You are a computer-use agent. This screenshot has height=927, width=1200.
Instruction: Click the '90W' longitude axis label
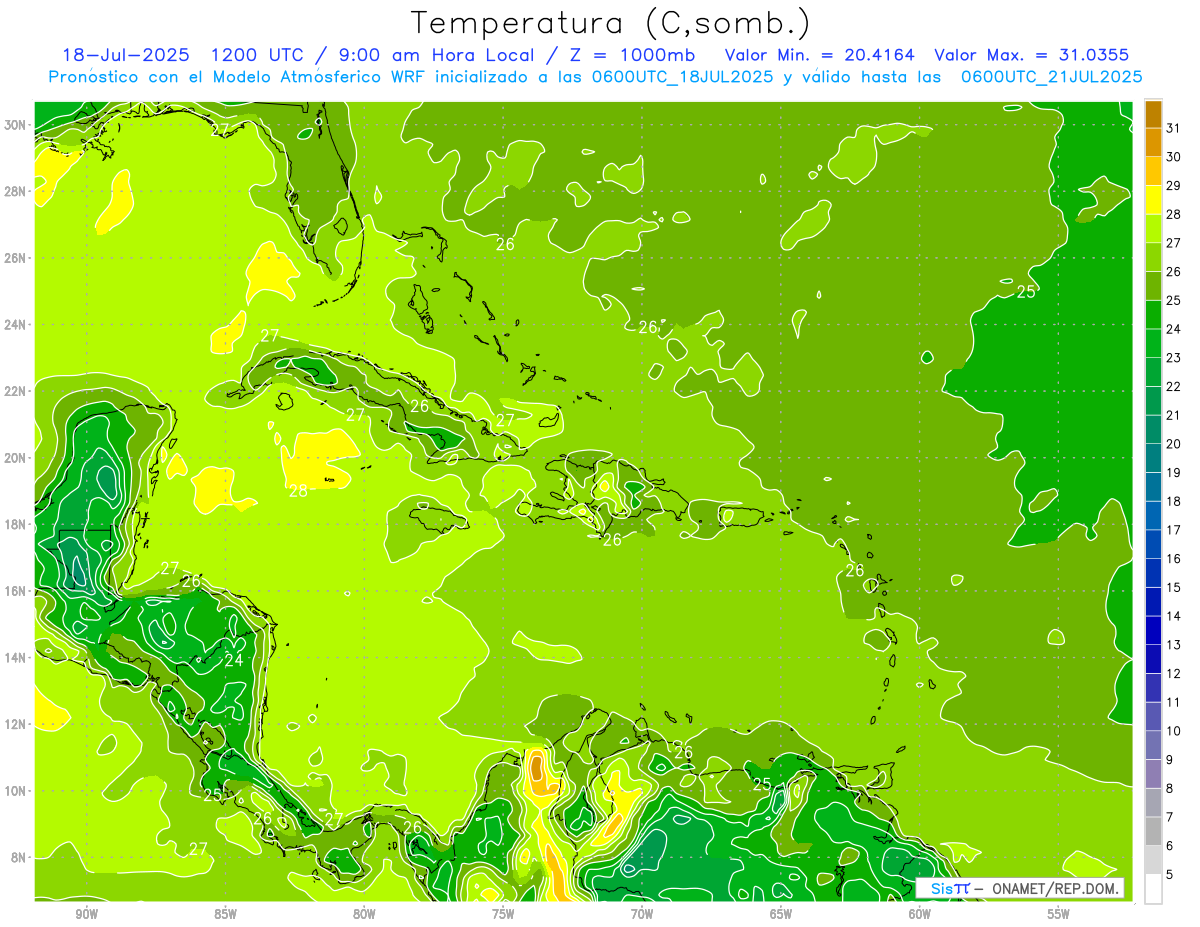point(86,914)
